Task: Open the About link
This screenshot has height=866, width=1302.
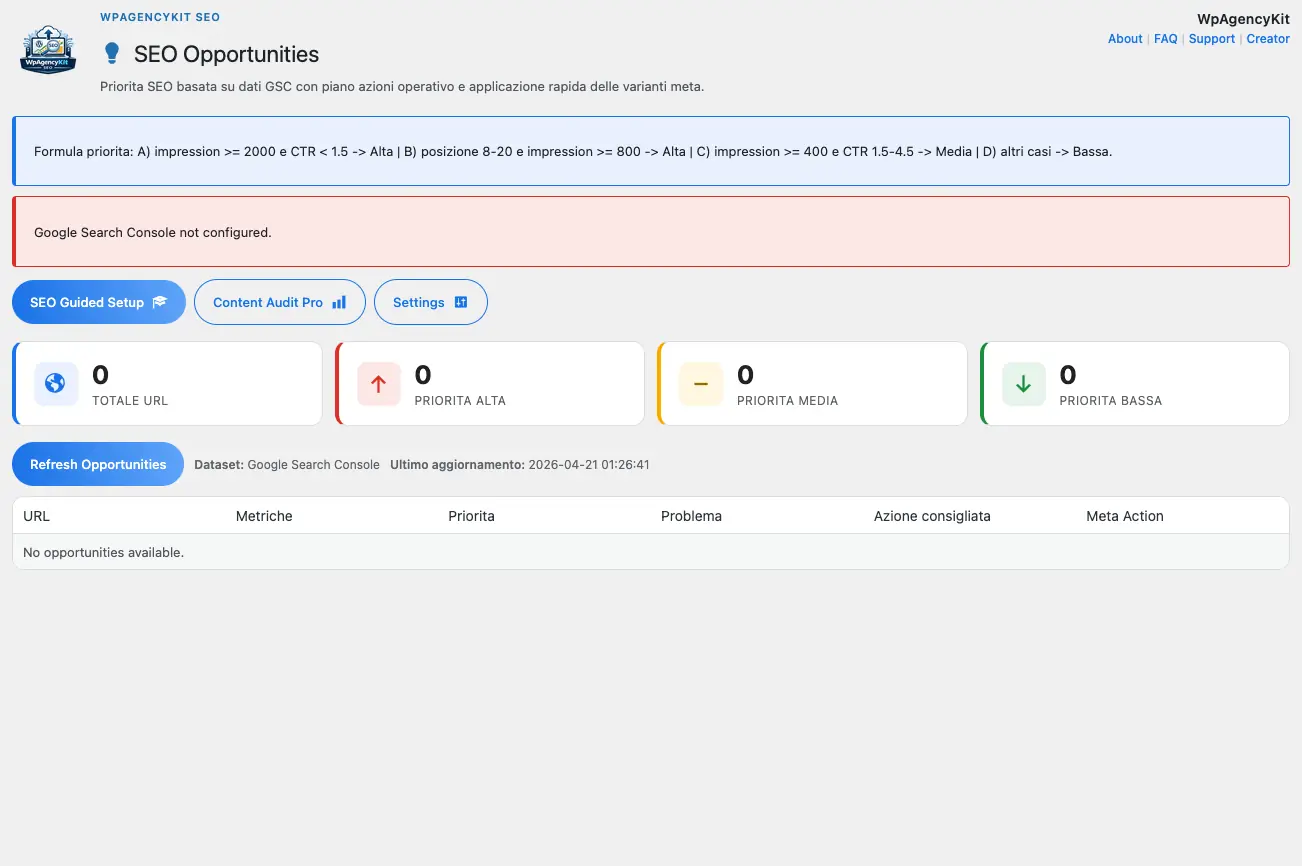Action: click(x=1125, y=39)
